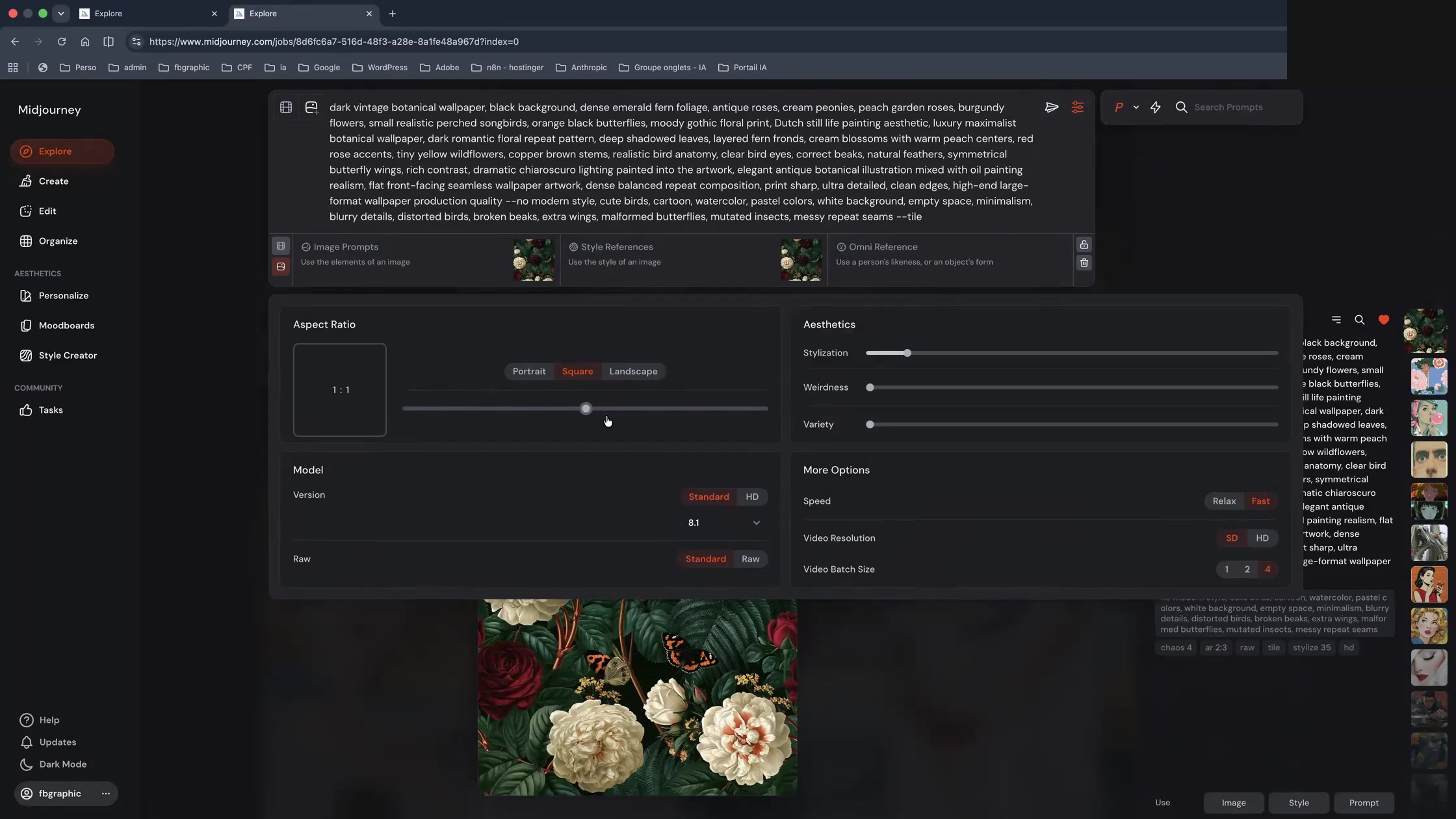Open the Adobe bookmarks folder
The height and width of the screenshot is (819, 1456).
pos(439,68)
